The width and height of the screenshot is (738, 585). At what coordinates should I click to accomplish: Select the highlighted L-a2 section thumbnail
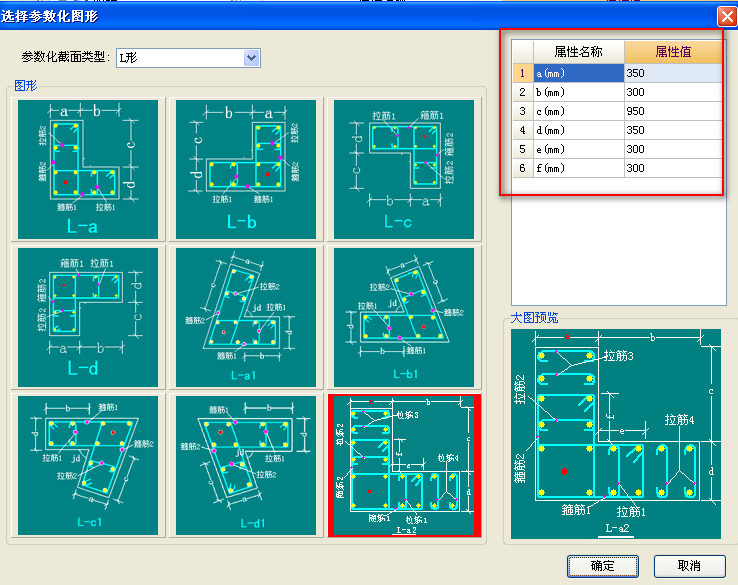tap(404, 465)
